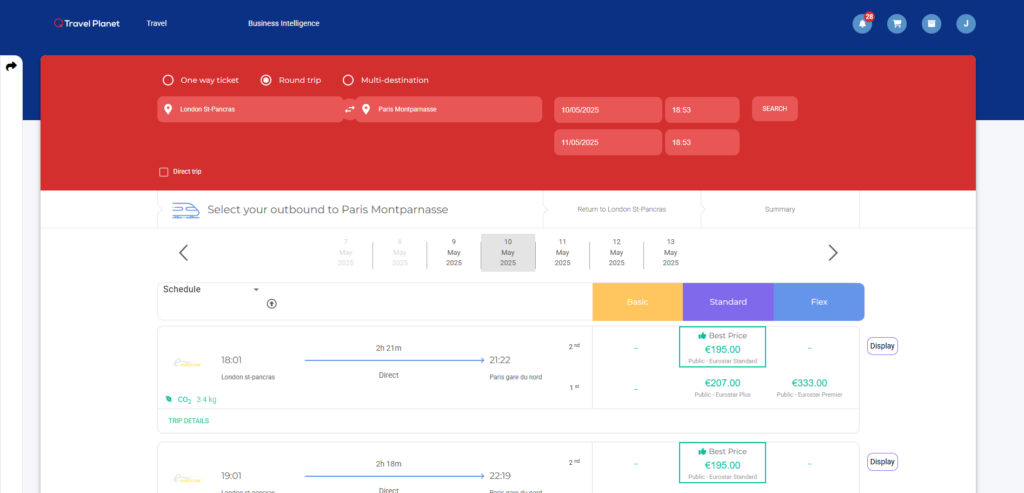Click the destination location pin icon

(x=366, y=109)
